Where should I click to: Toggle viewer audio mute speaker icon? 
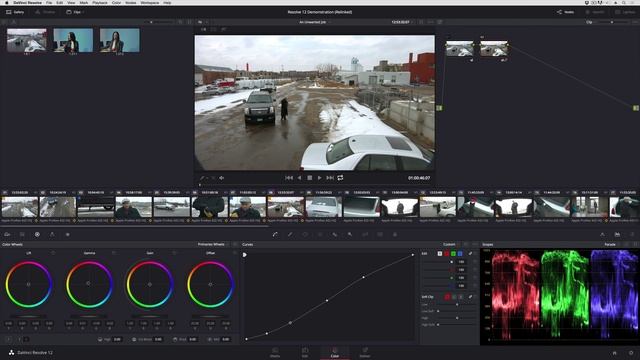click(x=222, y=178)
